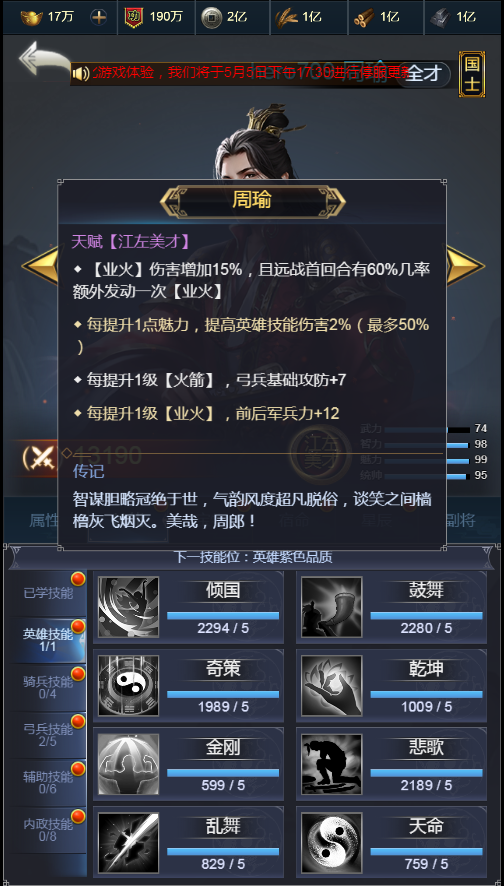Open the 内政技能 tab
This screenshot has width=504, height=886.
tap(48, 829)
